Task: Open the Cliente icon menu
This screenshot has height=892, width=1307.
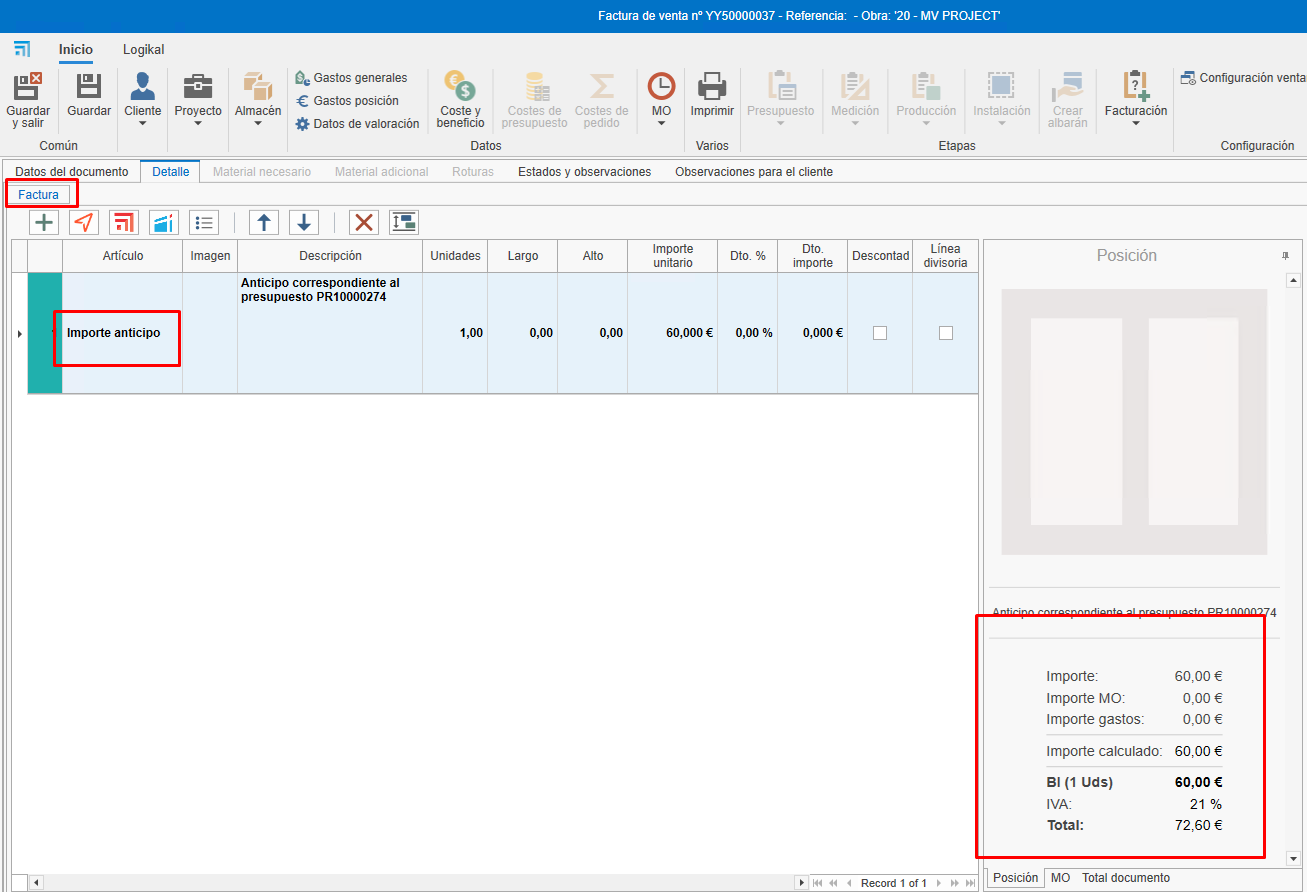Action: pos(143,86)
